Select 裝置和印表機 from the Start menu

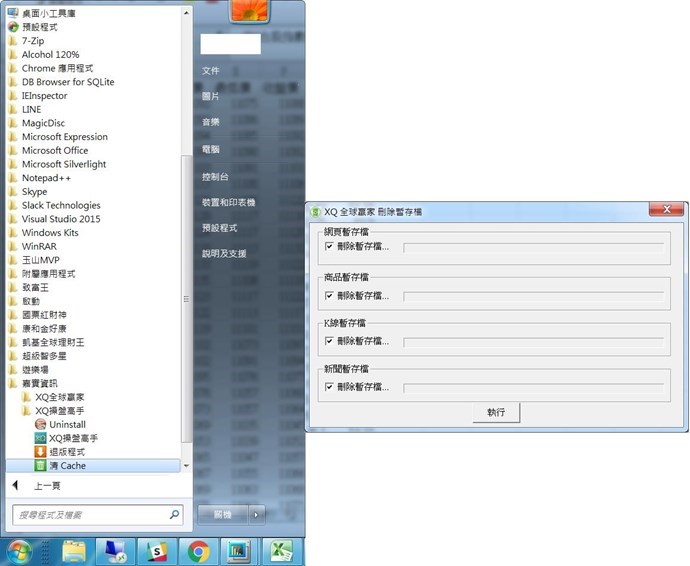click(228, 202)
